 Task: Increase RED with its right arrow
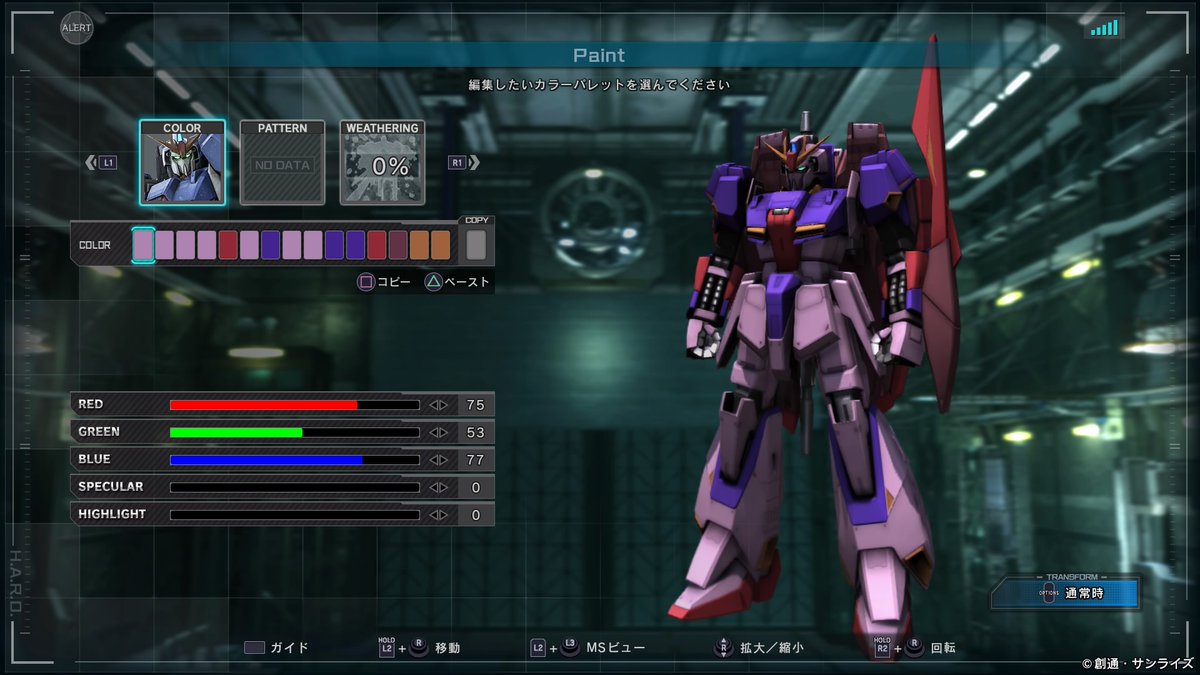pyautogui.click(x=444, y=405)
